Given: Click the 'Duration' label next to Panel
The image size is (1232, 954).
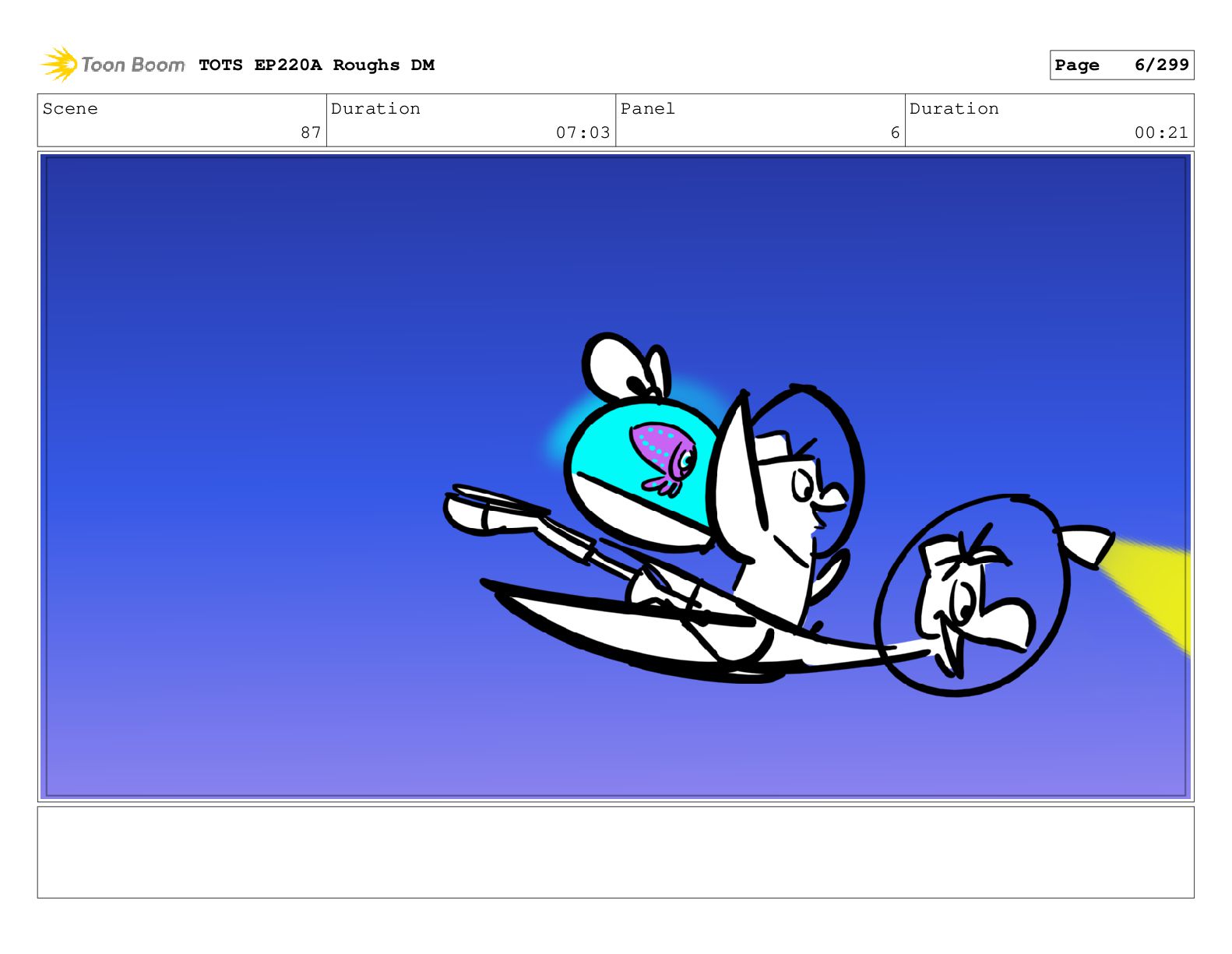Looking at the screenshot, I should 954,109.
